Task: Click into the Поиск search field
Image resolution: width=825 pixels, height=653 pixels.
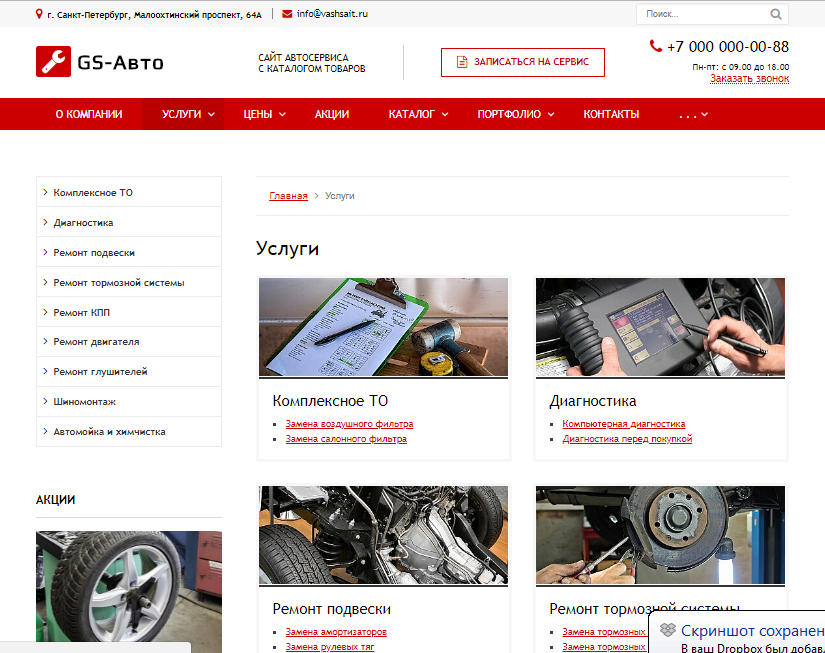Action: click(x=700, y=15)
